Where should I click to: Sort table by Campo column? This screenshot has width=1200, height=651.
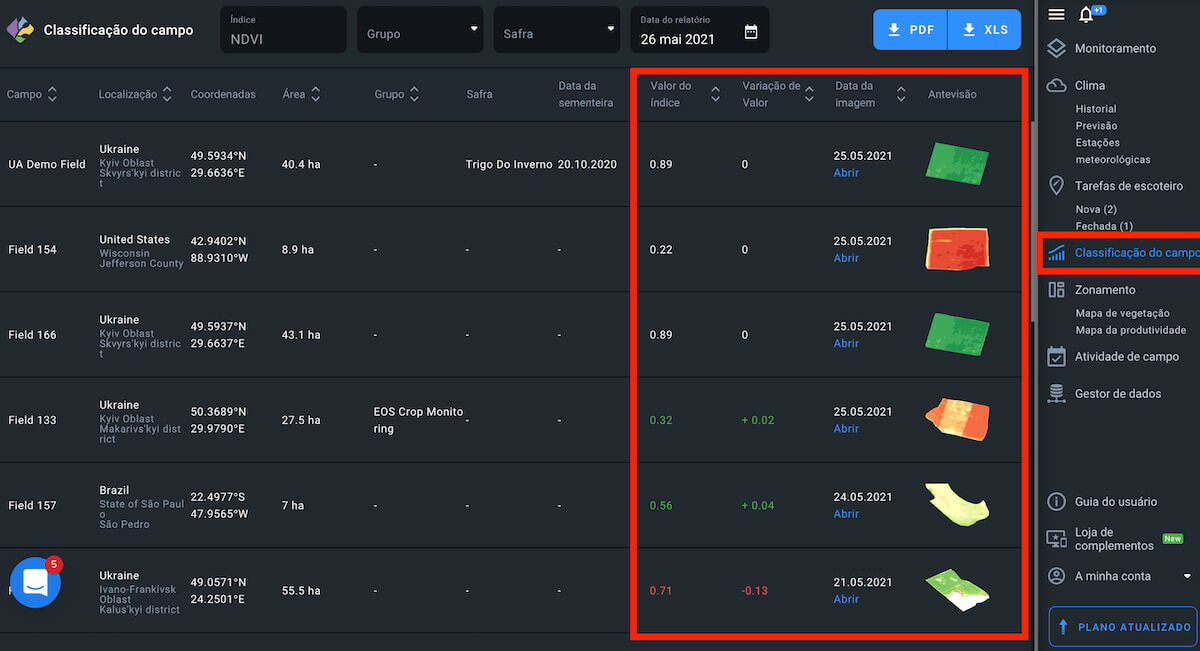coord(52,94)
